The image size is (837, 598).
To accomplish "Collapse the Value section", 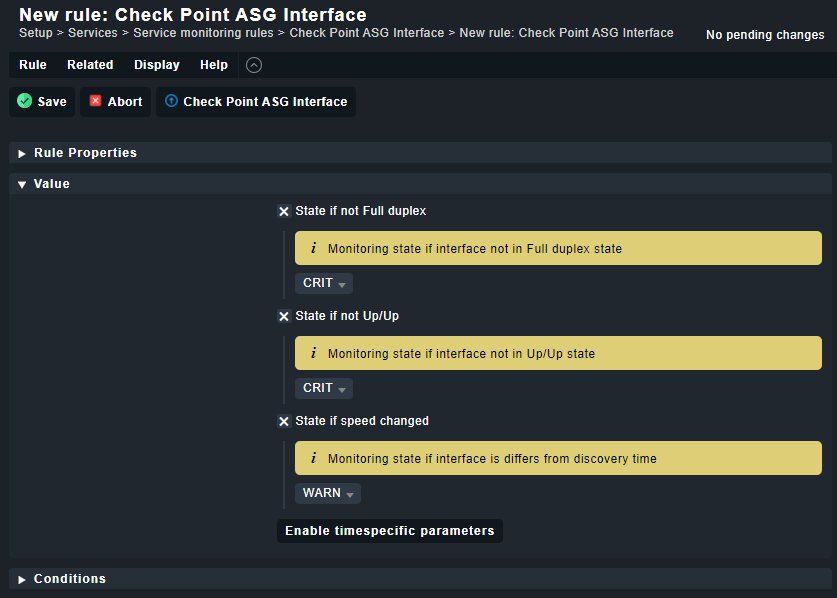I will (420, 184).
